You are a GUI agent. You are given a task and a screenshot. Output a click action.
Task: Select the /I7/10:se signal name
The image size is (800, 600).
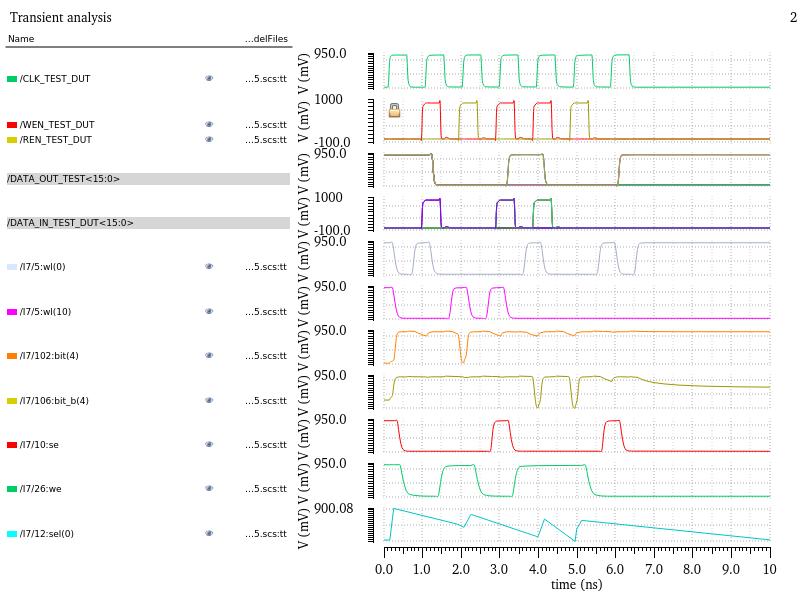[39, 445]
